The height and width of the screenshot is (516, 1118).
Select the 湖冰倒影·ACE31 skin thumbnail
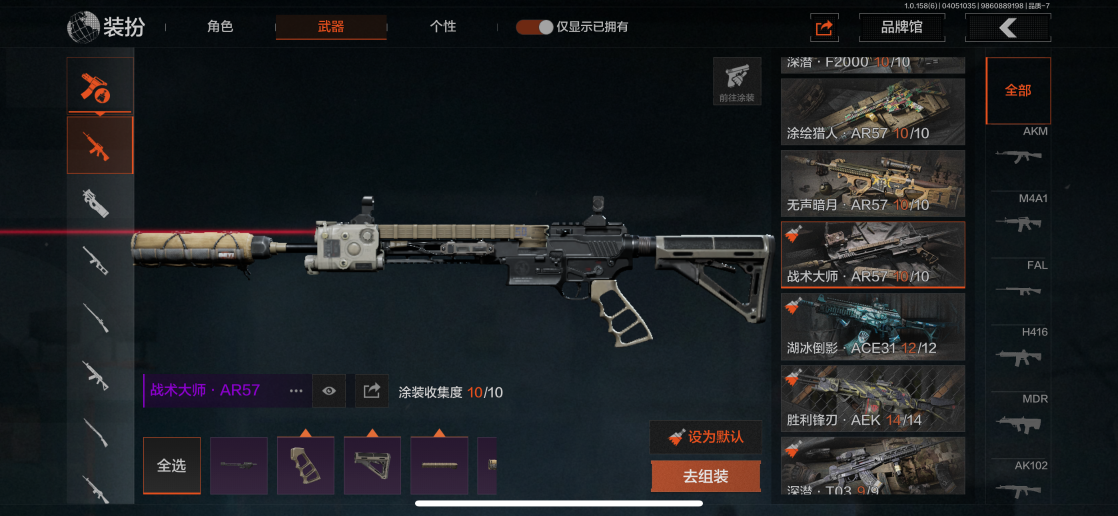point(873,326)
